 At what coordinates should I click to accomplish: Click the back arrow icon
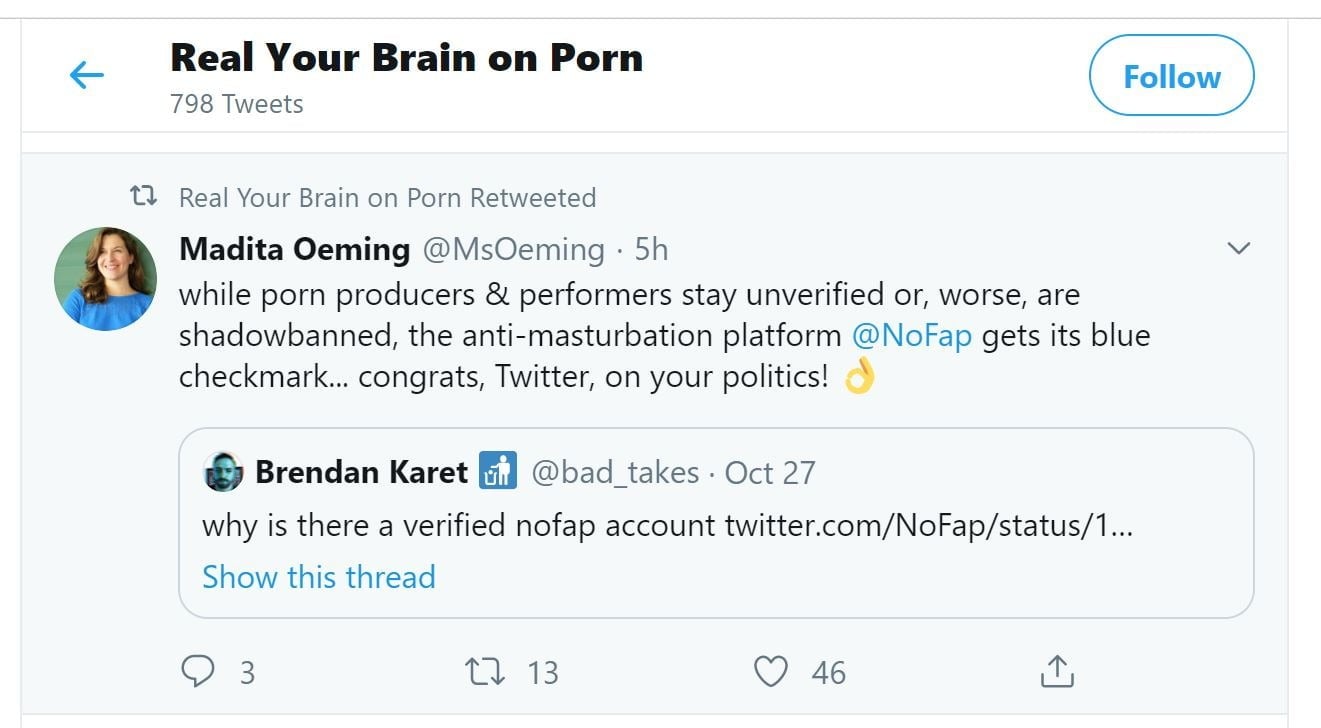click(x=87, y=75)
